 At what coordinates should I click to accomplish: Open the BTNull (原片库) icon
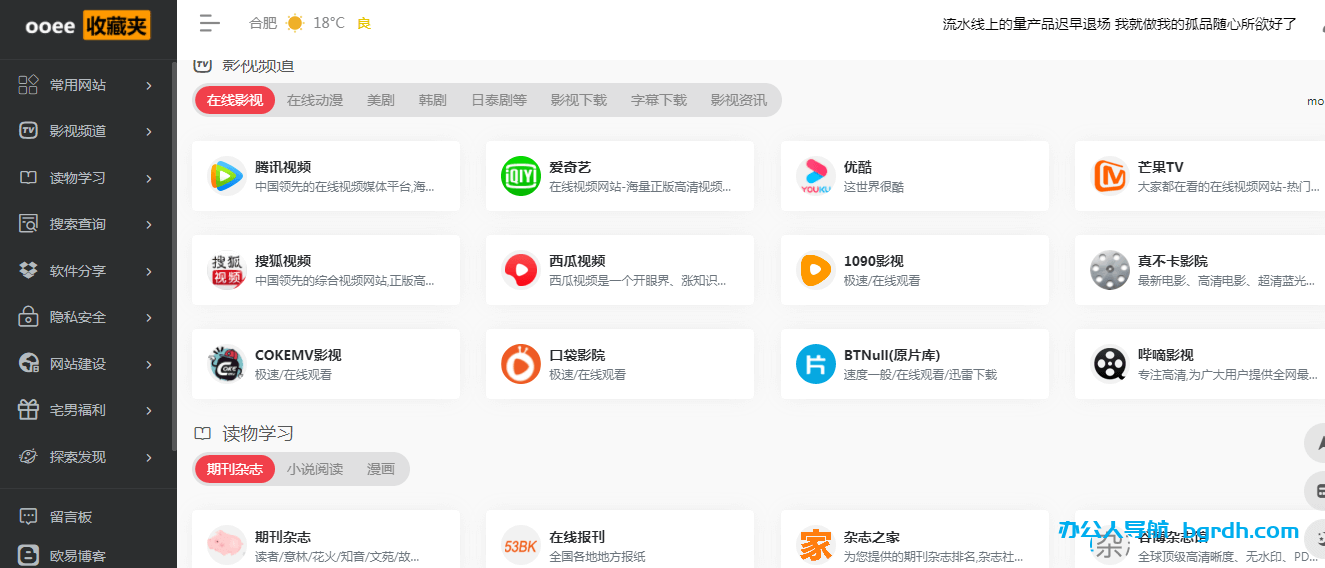pyautogui.click(x=816, y=364)
